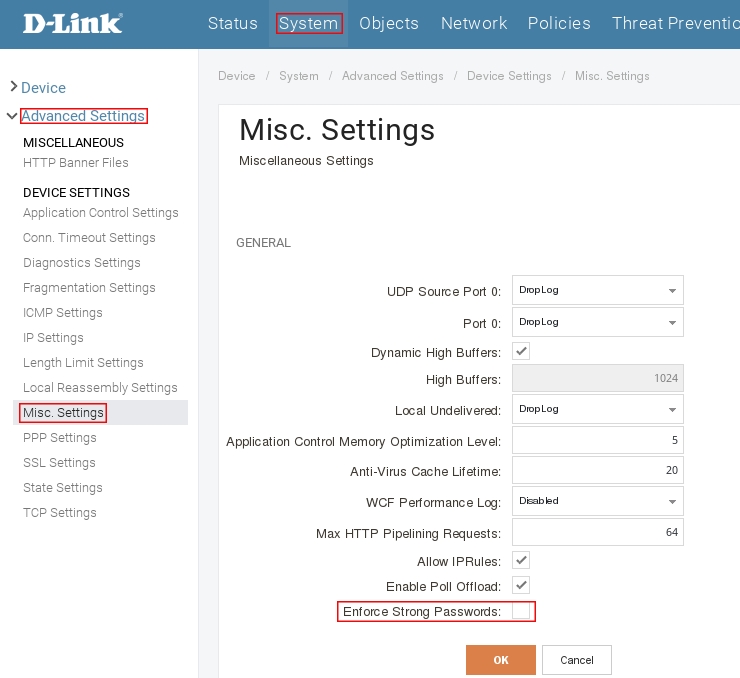Open the Network menu tab
The width and height of the screenshot is (740, 678).
(x=473, y=23)
